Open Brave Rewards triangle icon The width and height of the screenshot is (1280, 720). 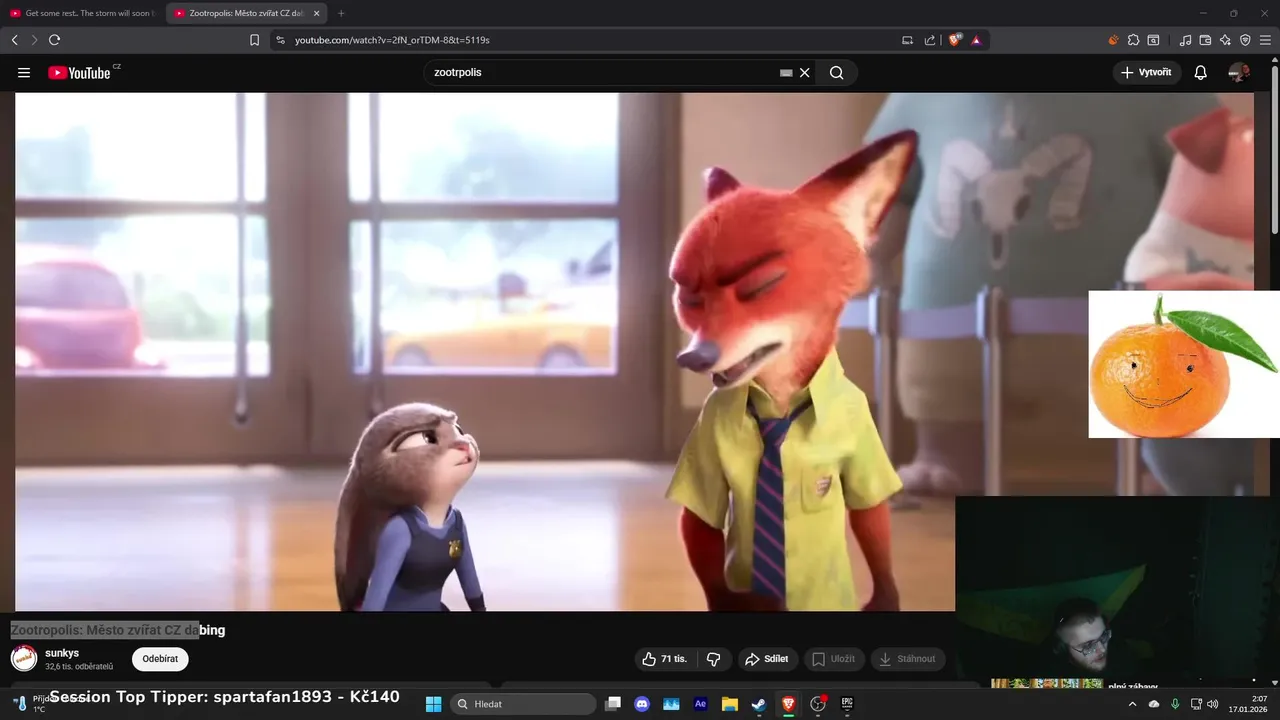pyautogui.click(x=976, y=40)
